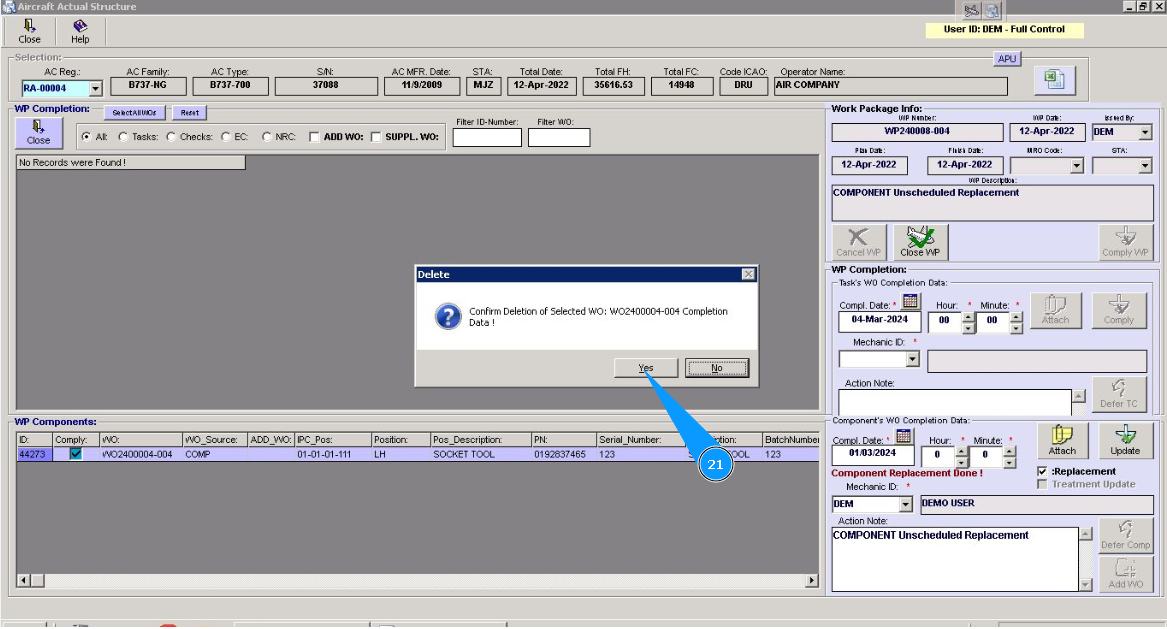Decrease task Minute spinner value
This screenshot has width=1167, height=629.
tap(1016, 327)
